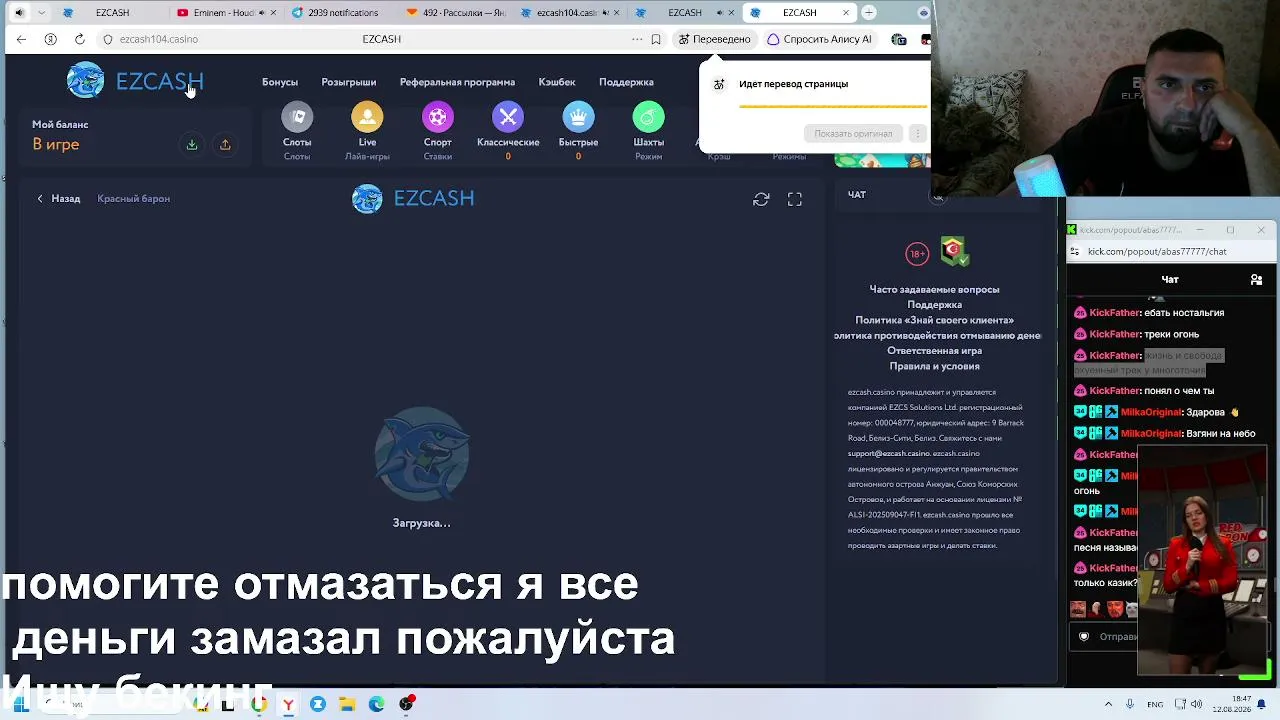Open the Поддержка link in the footer
Image resolution: width=1280 pixels, height=720 pixels.
click(934, 305)
